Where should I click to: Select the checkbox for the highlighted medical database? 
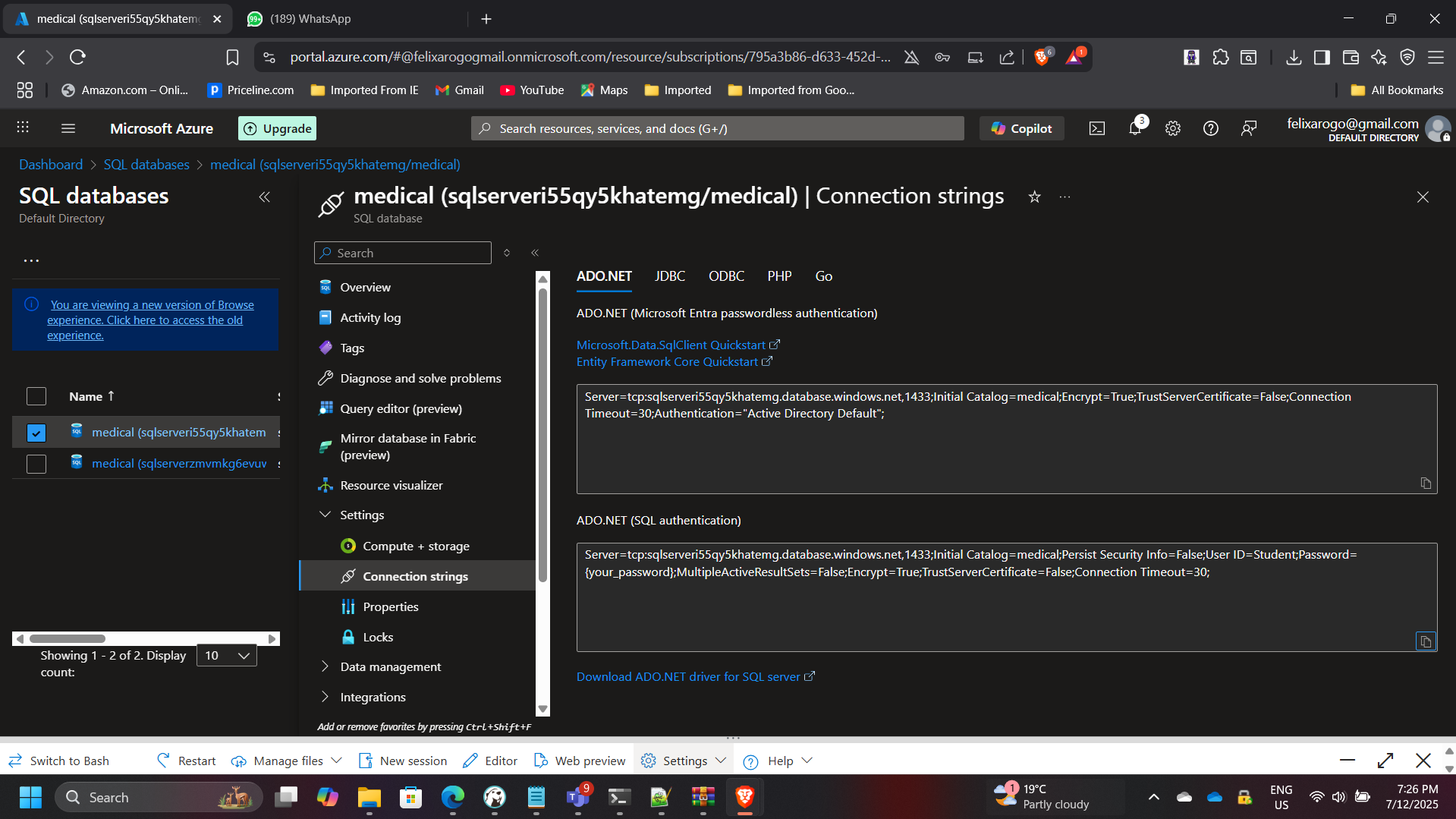(36, 432)
